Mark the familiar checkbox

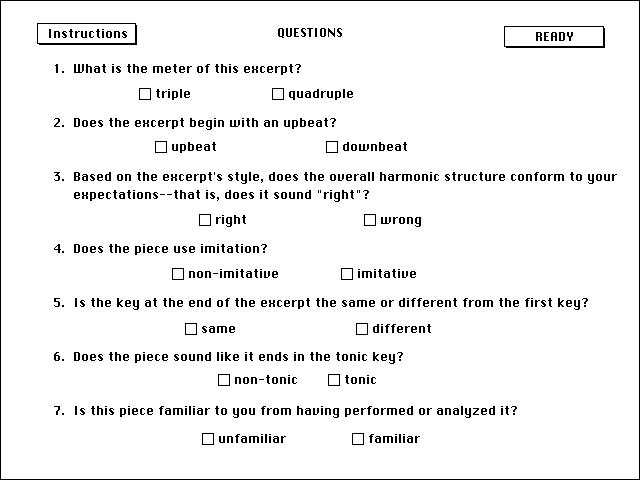358,439
